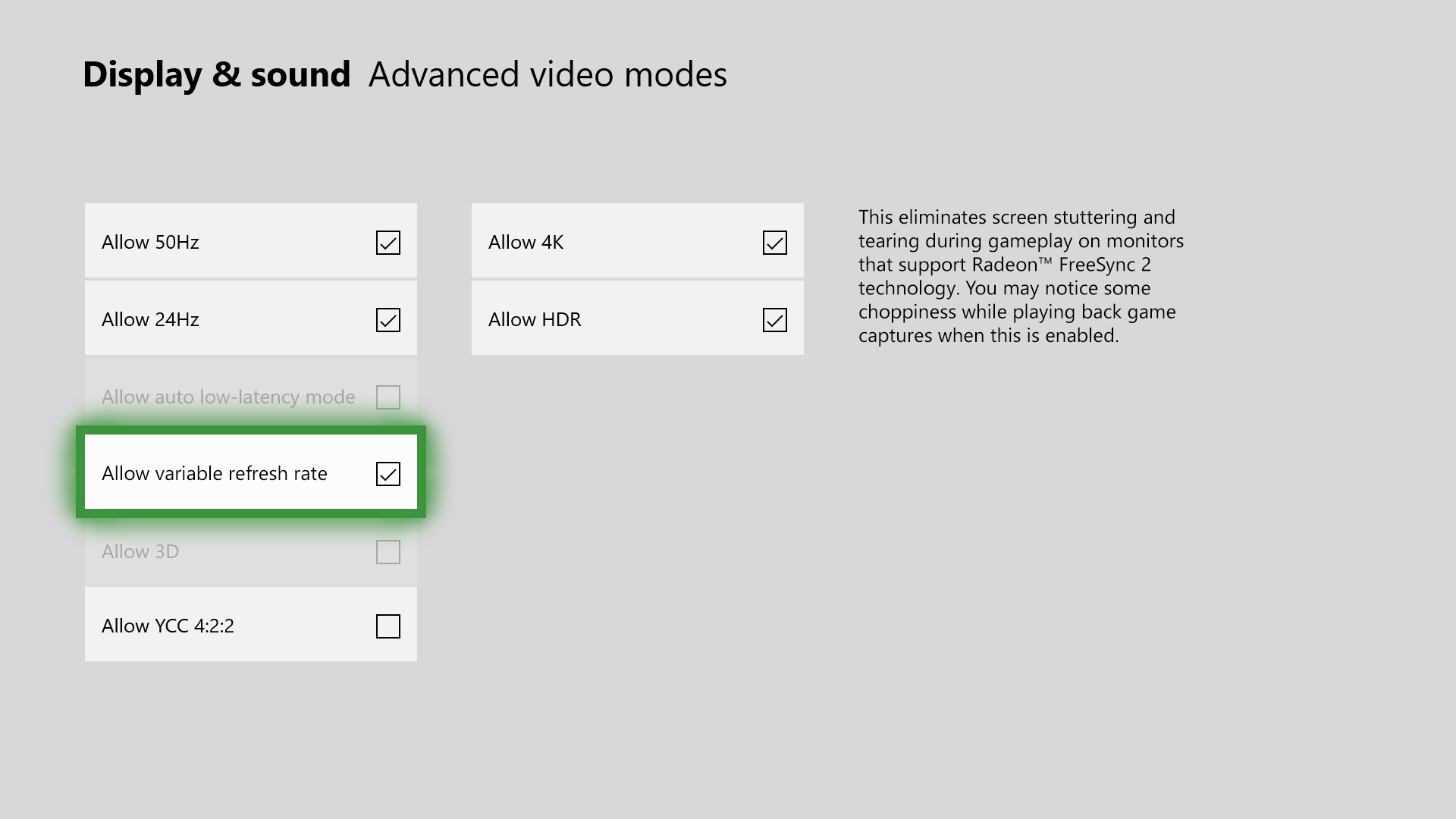Screen dimensions: 1456x819
Task: Click the Allow 3D label
Action: click(x=140, y=552)
